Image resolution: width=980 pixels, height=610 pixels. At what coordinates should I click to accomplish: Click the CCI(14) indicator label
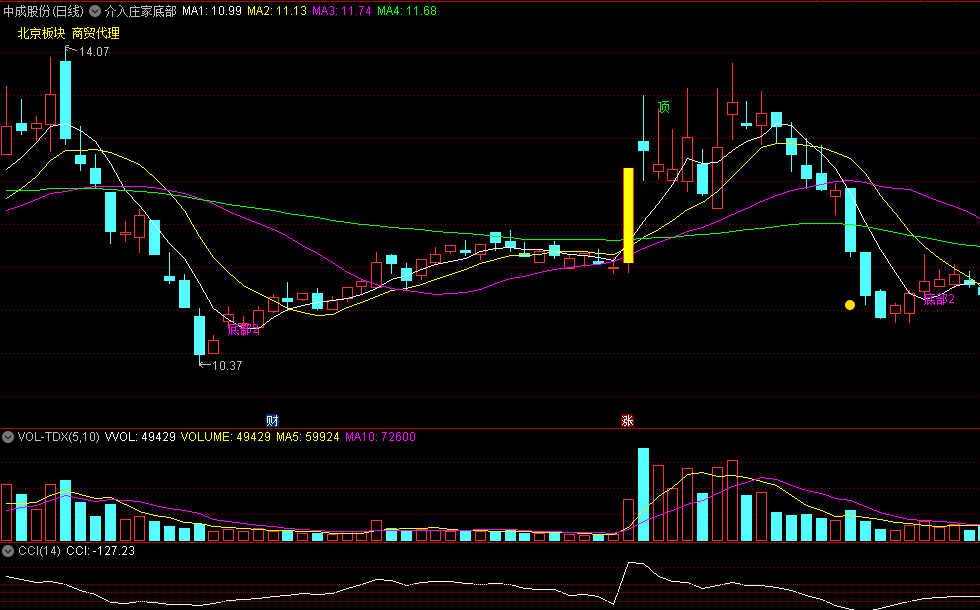(39, 551)
